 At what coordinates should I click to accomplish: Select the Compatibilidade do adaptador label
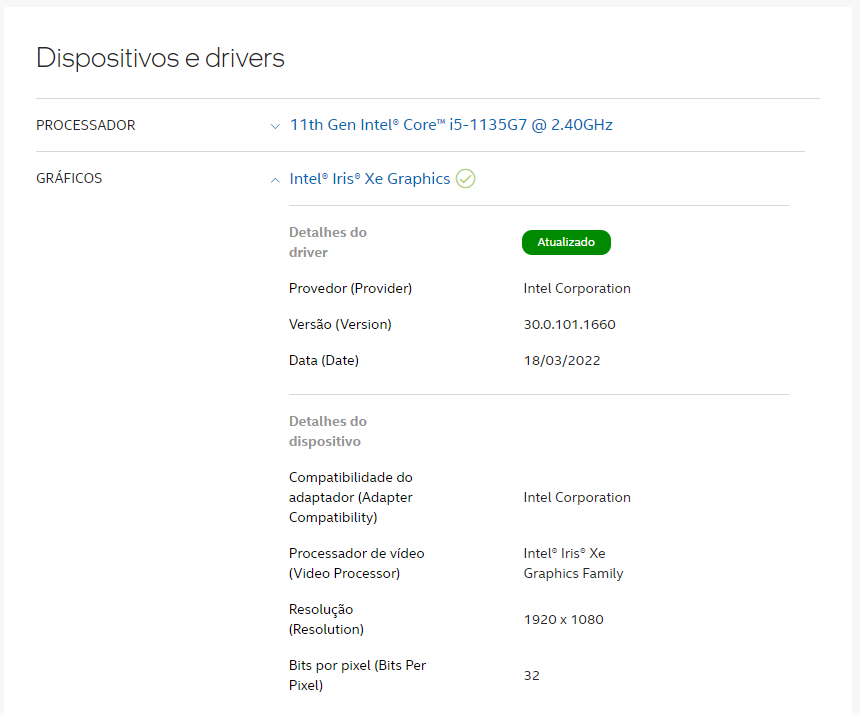350,497
